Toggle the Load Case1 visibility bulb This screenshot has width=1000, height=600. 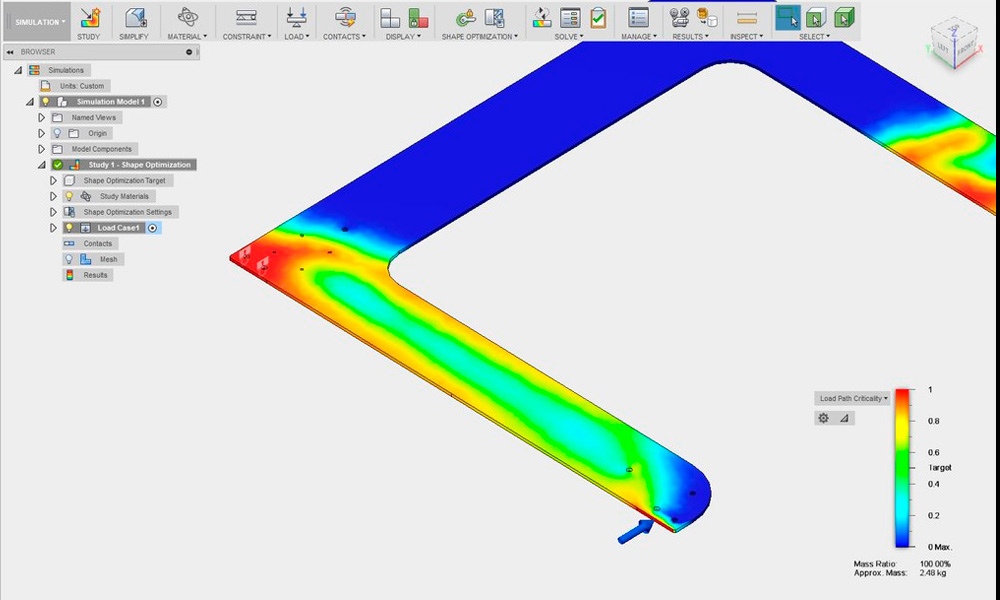(70, 228)
